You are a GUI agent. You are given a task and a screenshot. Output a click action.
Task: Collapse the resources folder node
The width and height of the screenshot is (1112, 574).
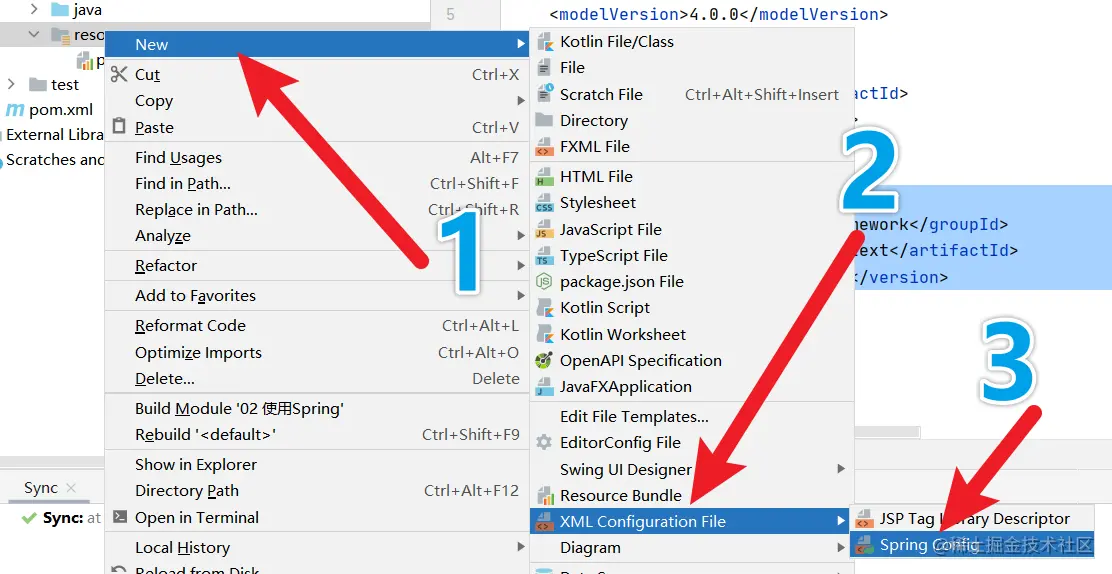pyautogui.click(x=33, y=34)
